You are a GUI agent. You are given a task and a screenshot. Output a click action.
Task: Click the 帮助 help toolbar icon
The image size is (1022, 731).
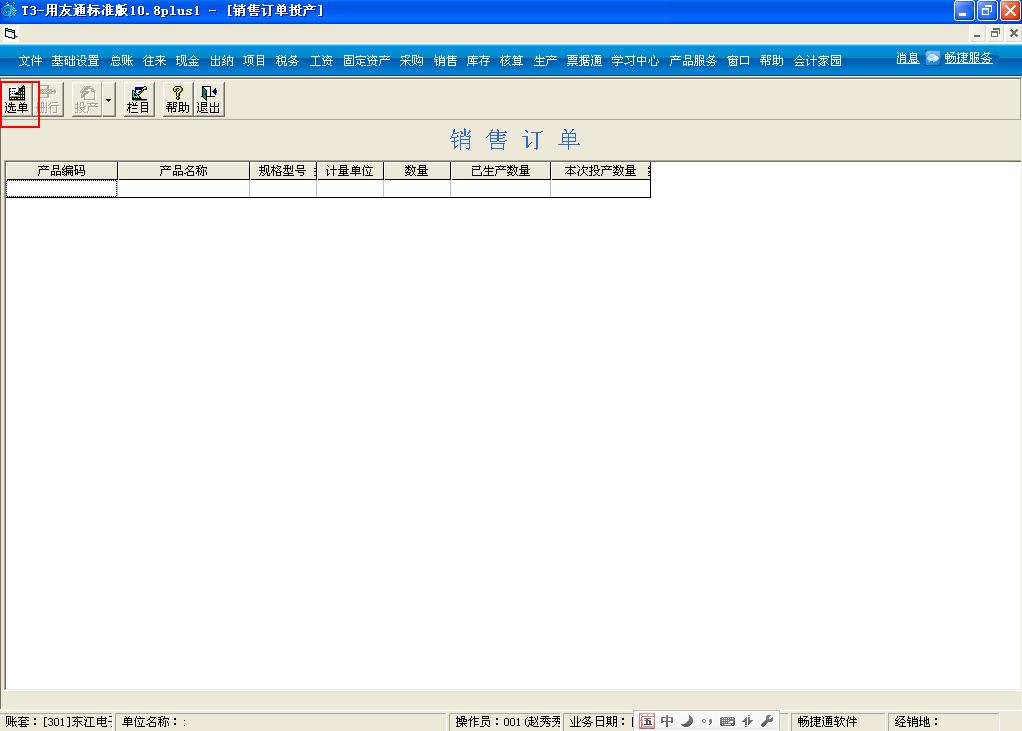[x=175, y=99]
